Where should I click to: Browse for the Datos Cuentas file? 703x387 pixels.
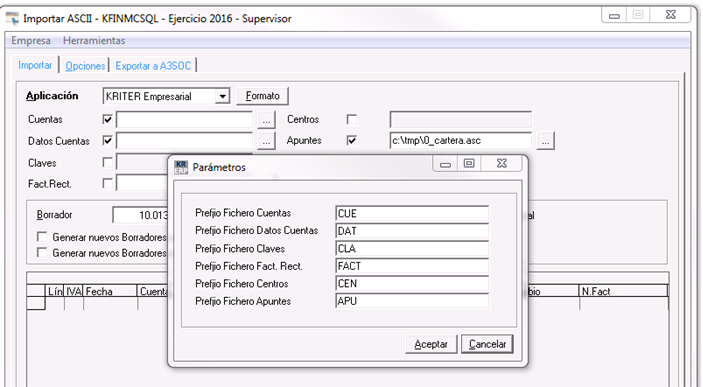[x=266, y=141]
